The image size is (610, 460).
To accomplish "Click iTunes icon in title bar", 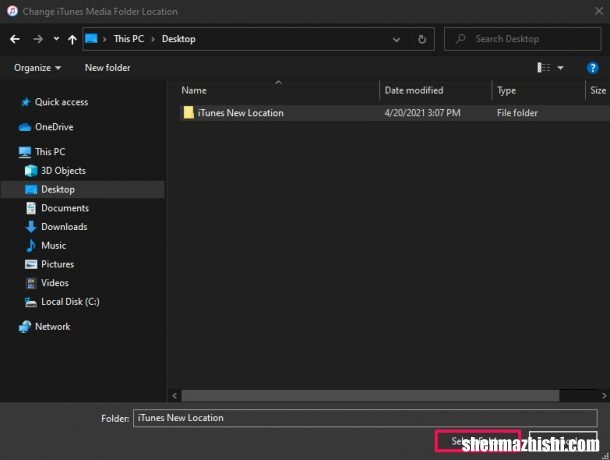I will pos(12,11).
